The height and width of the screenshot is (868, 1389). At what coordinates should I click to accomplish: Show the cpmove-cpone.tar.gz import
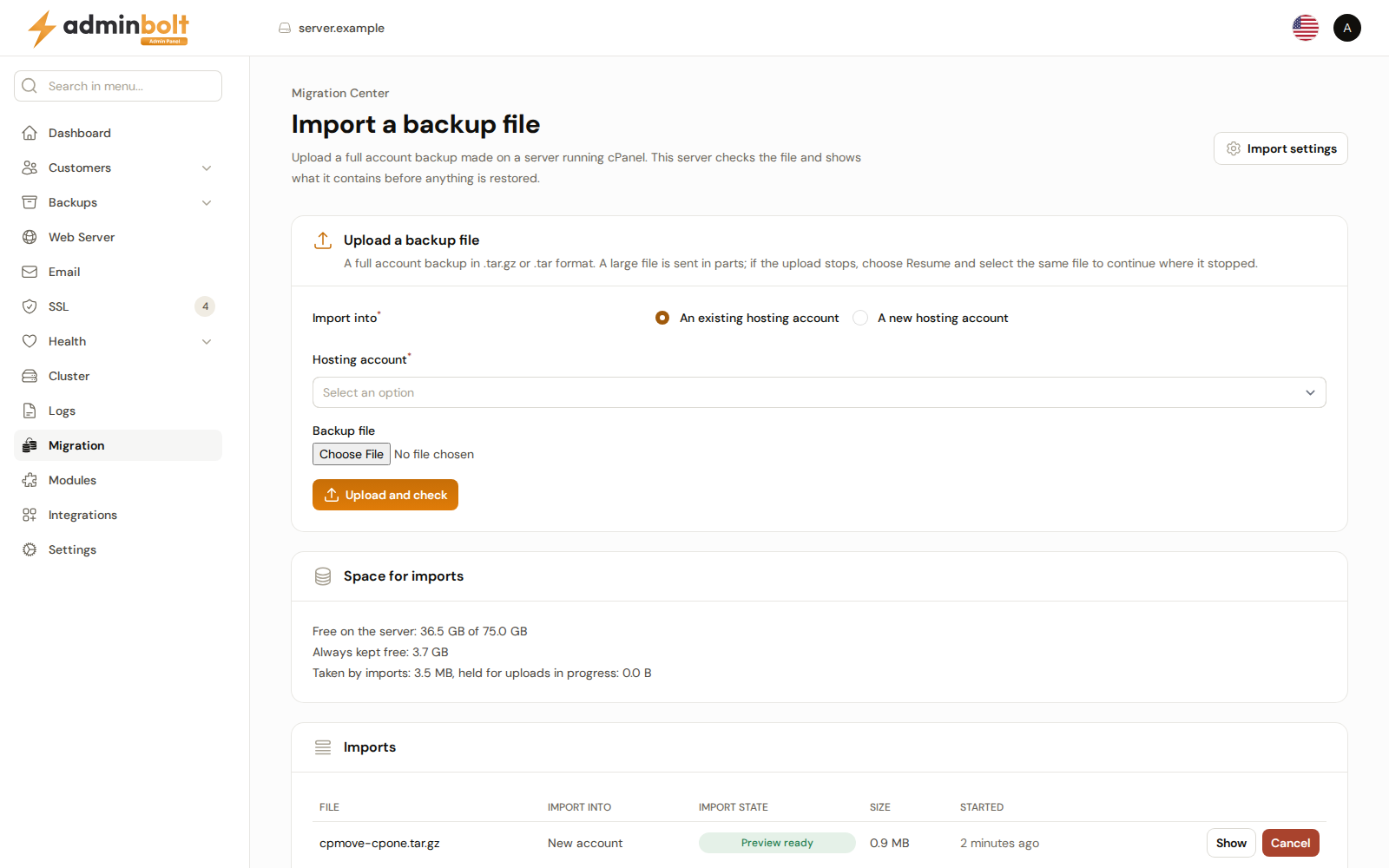[x=1231, y=843]
